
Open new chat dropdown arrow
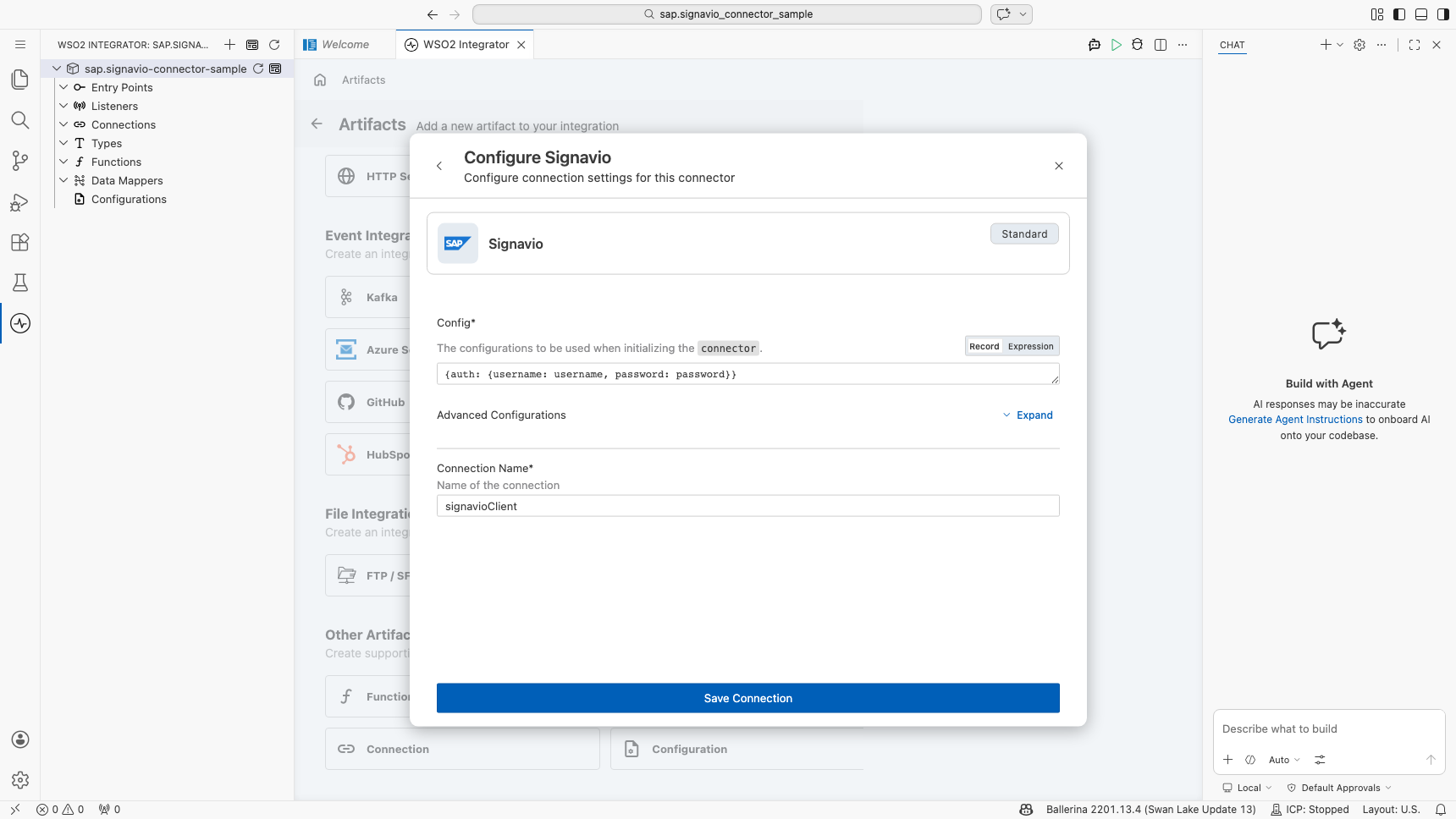click(1340, 45)
